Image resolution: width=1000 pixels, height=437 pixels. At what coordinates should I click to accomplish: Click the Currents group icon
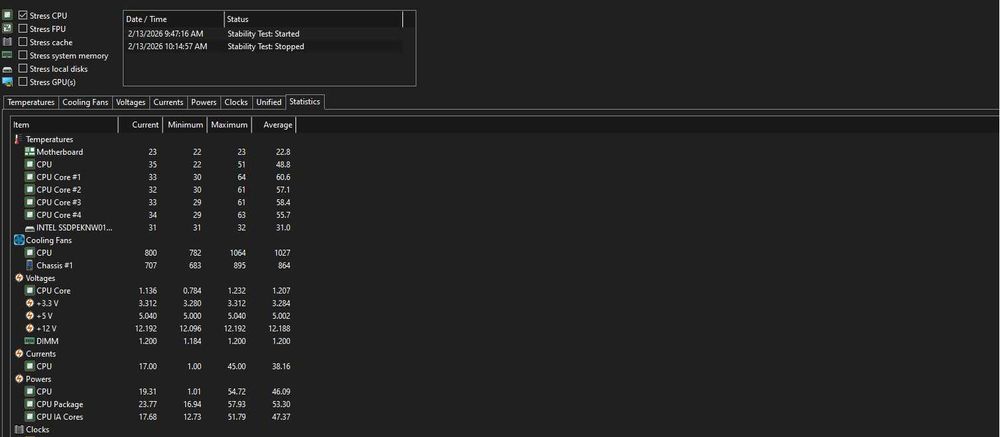18,353
